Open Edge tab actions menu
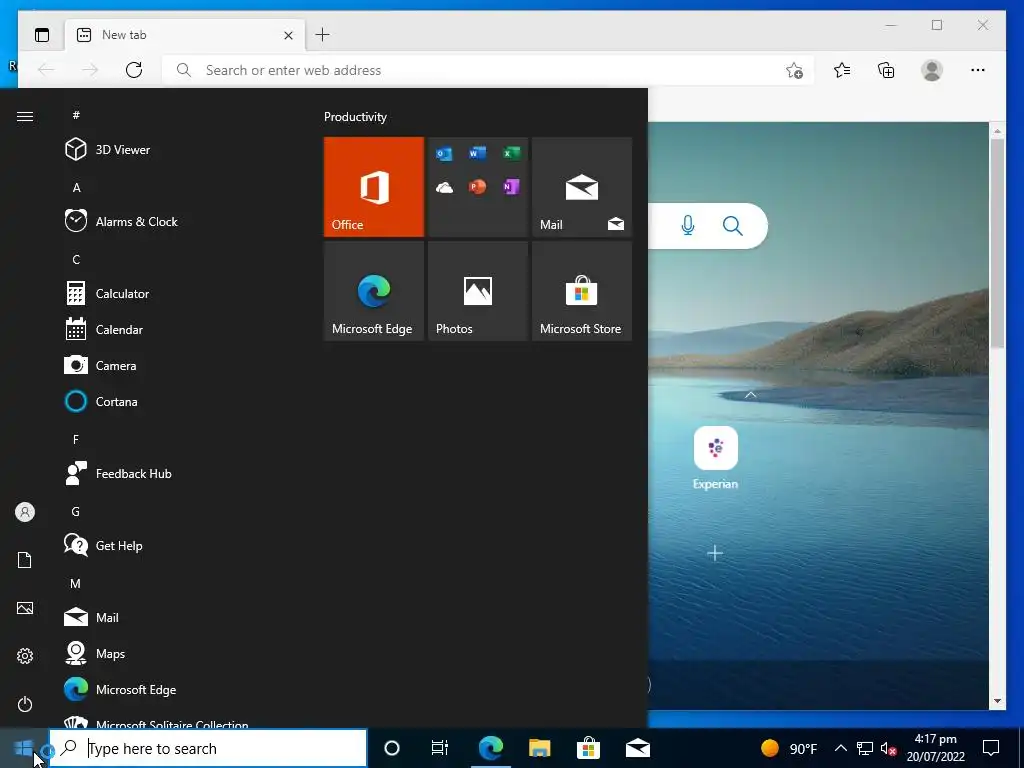1024x768 pixels. (42, 35)
